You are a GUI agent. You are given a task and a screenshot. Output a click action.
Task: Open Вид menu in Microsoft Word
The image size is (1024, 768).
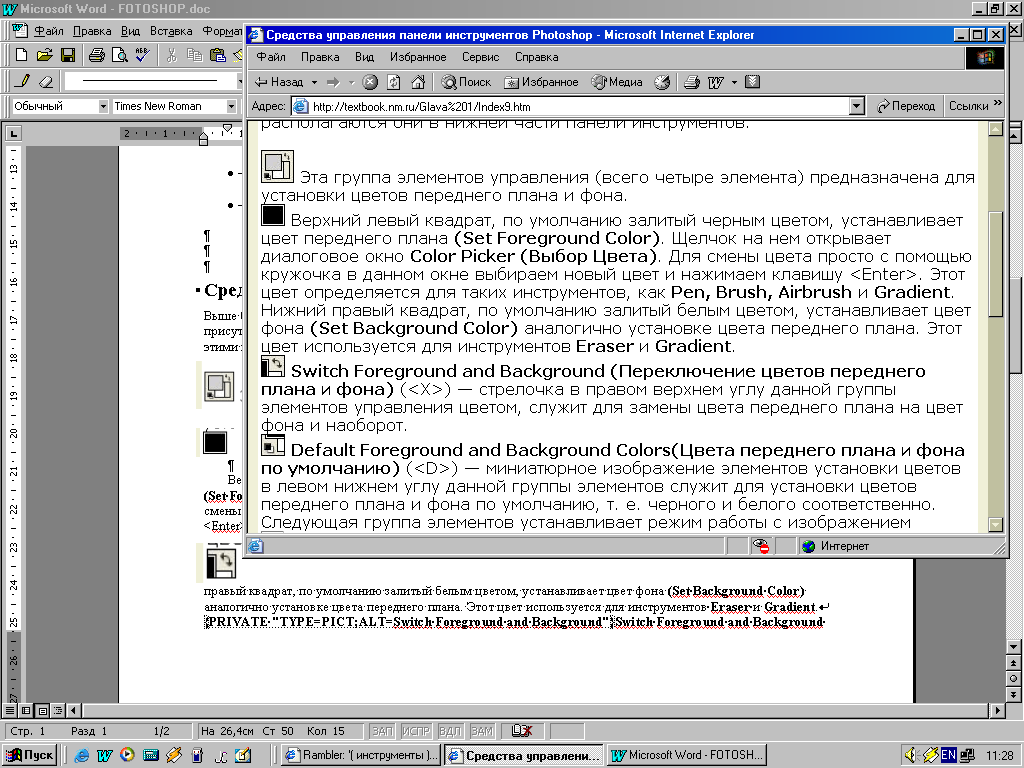[131, 31]
